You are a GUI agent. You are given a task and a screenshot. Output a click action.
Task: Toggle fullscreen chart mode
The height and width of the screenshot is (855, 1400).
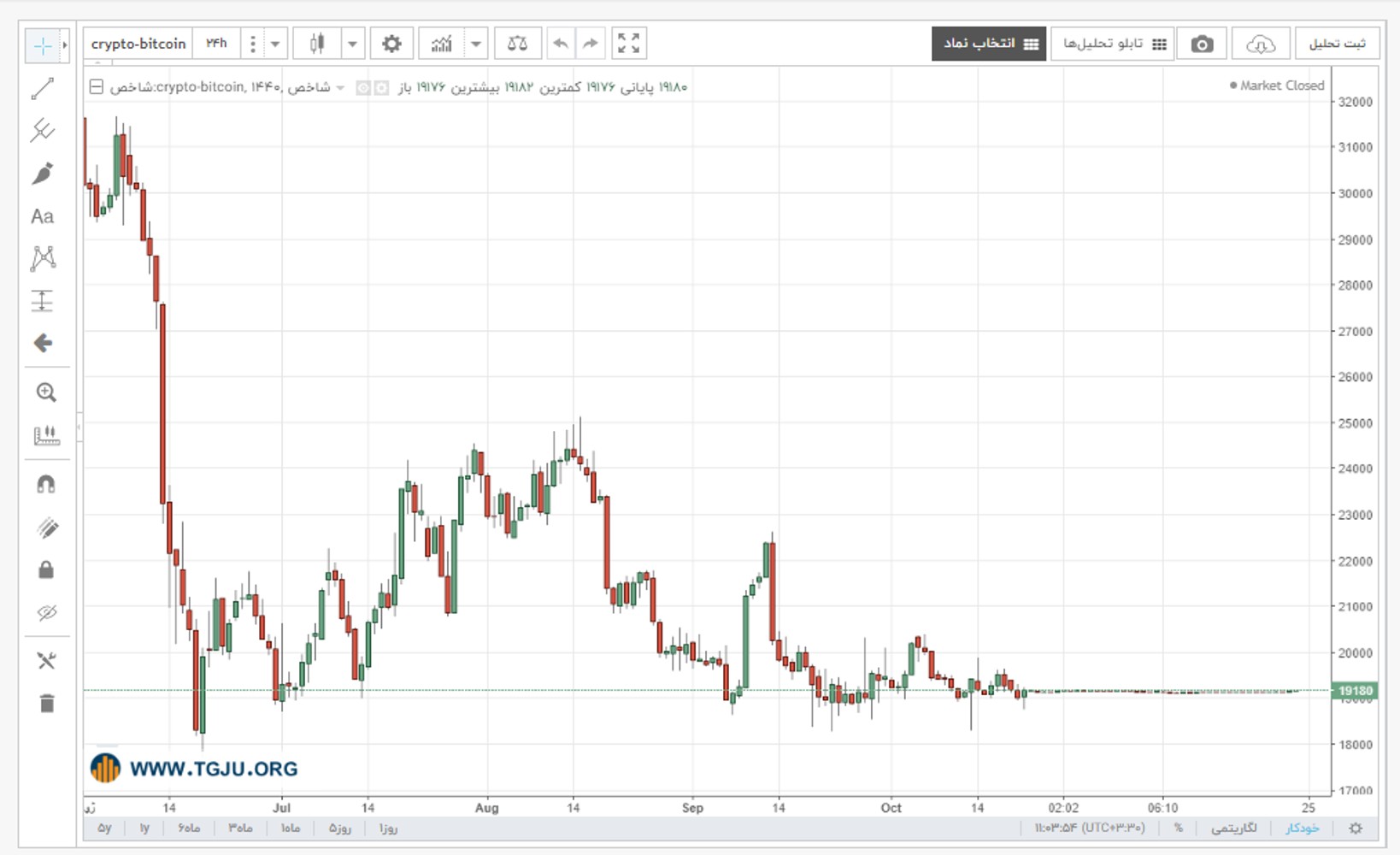(x=629, y=44)
